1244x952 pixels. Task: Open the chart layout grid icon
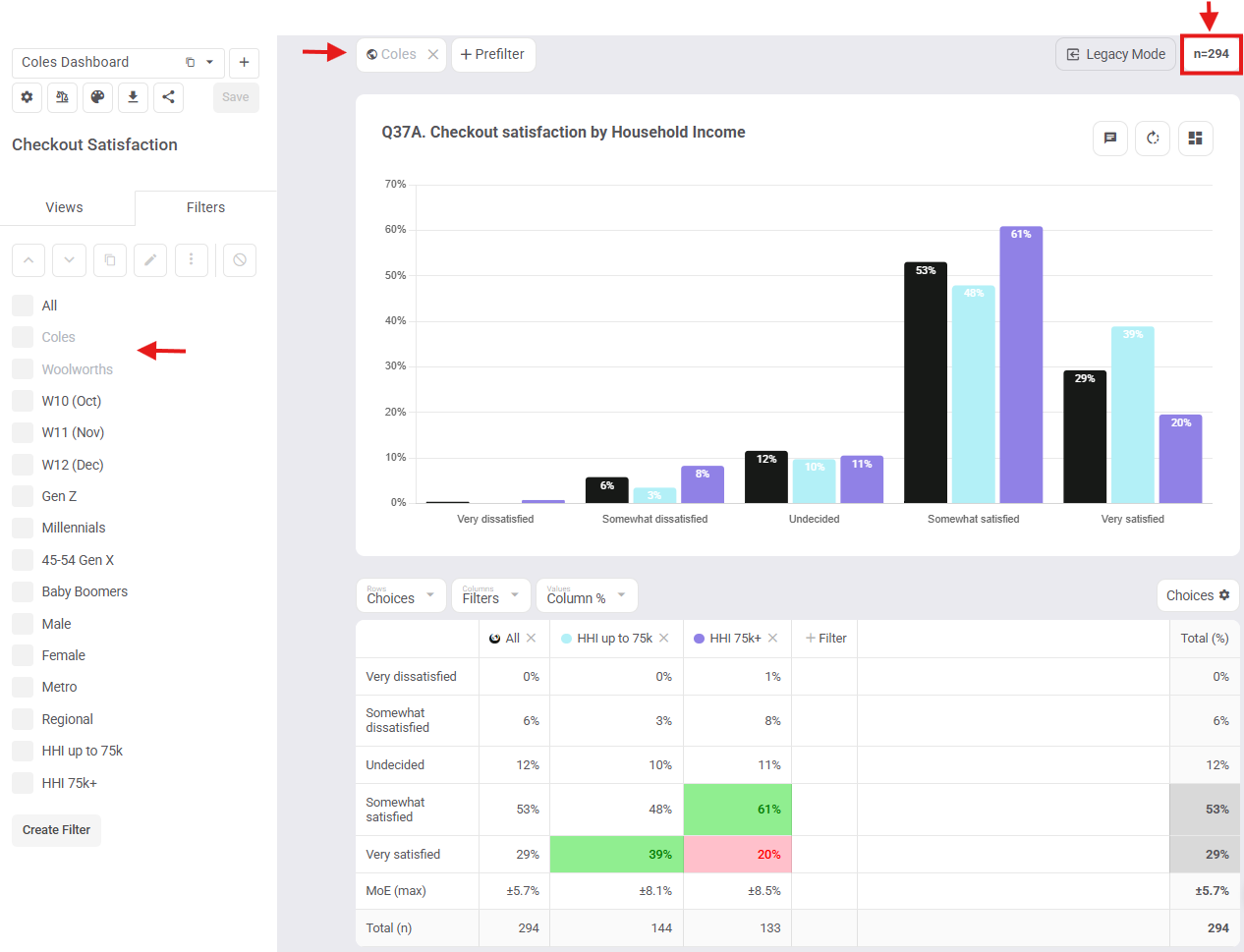(x=1195, y=139)
